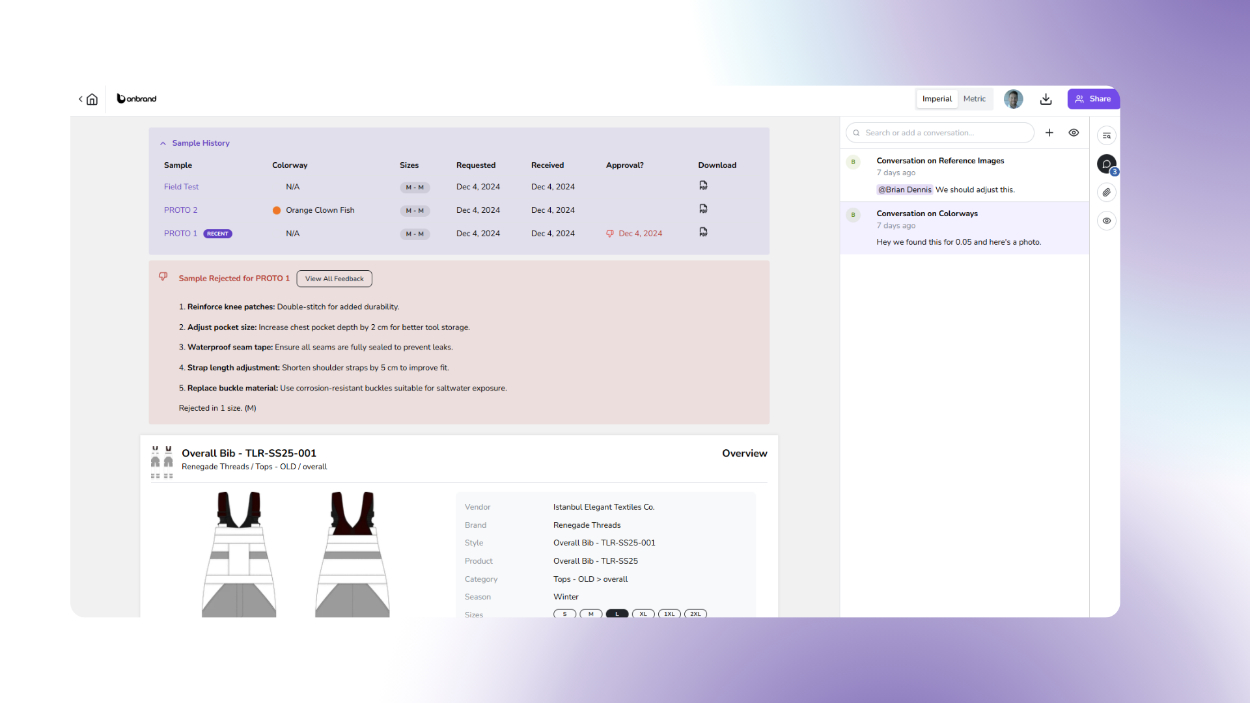Switch units to Metric
This screenshot has width=1250, height=703.
pos(974,99)
